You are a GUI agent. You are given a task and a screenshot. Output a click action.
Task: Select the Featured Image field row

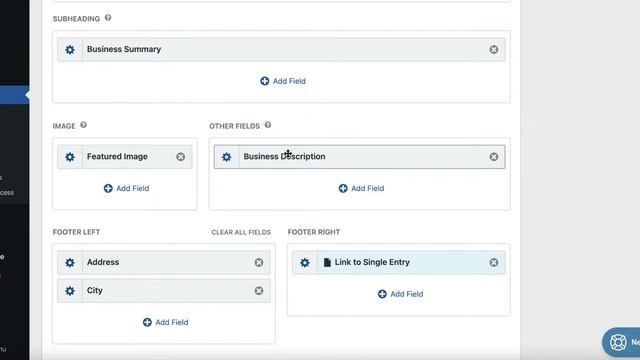(124, 157)
